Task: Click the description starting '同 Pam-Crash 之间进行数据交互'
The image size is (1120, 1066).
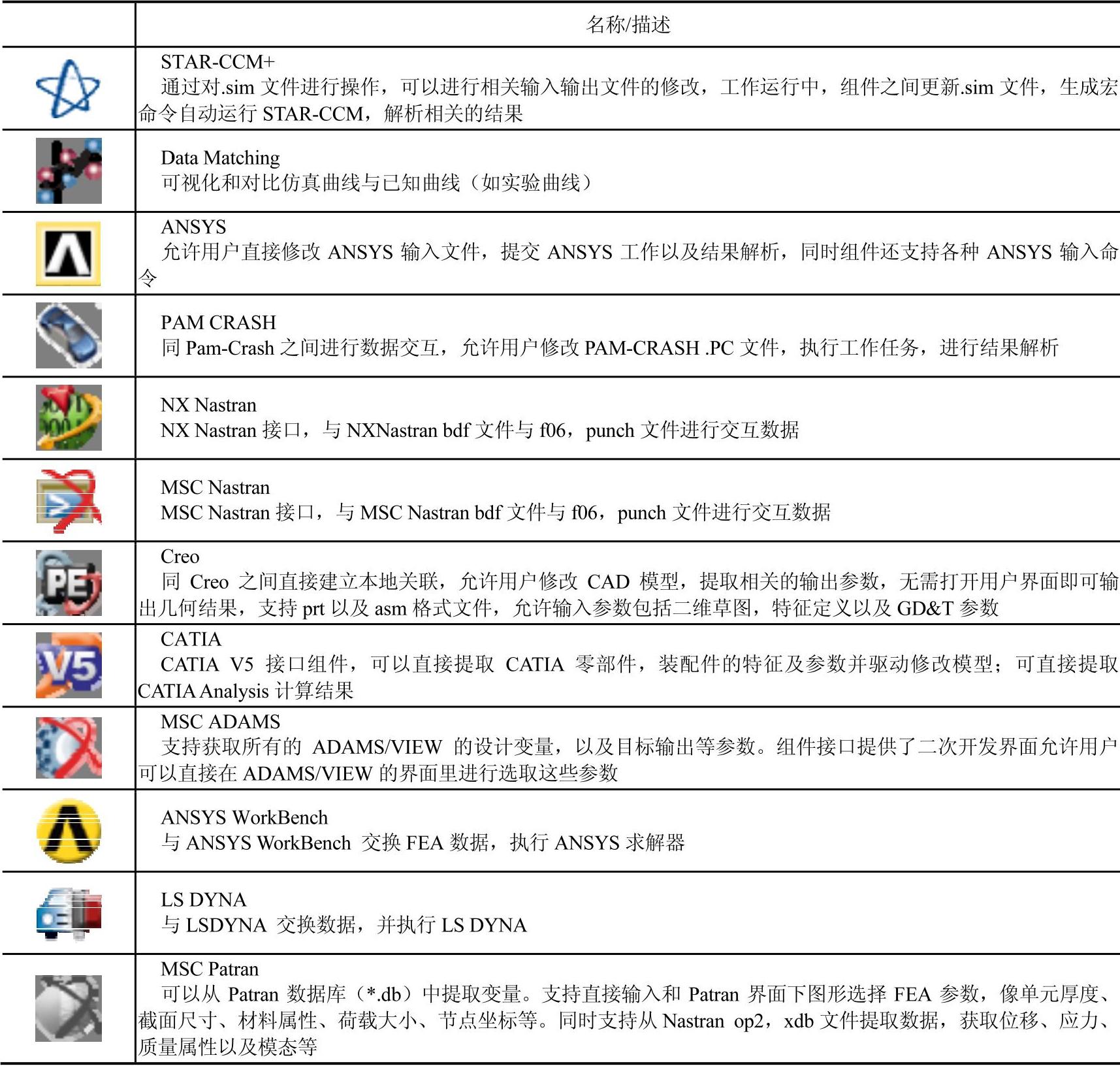Action: coord(609,348)
